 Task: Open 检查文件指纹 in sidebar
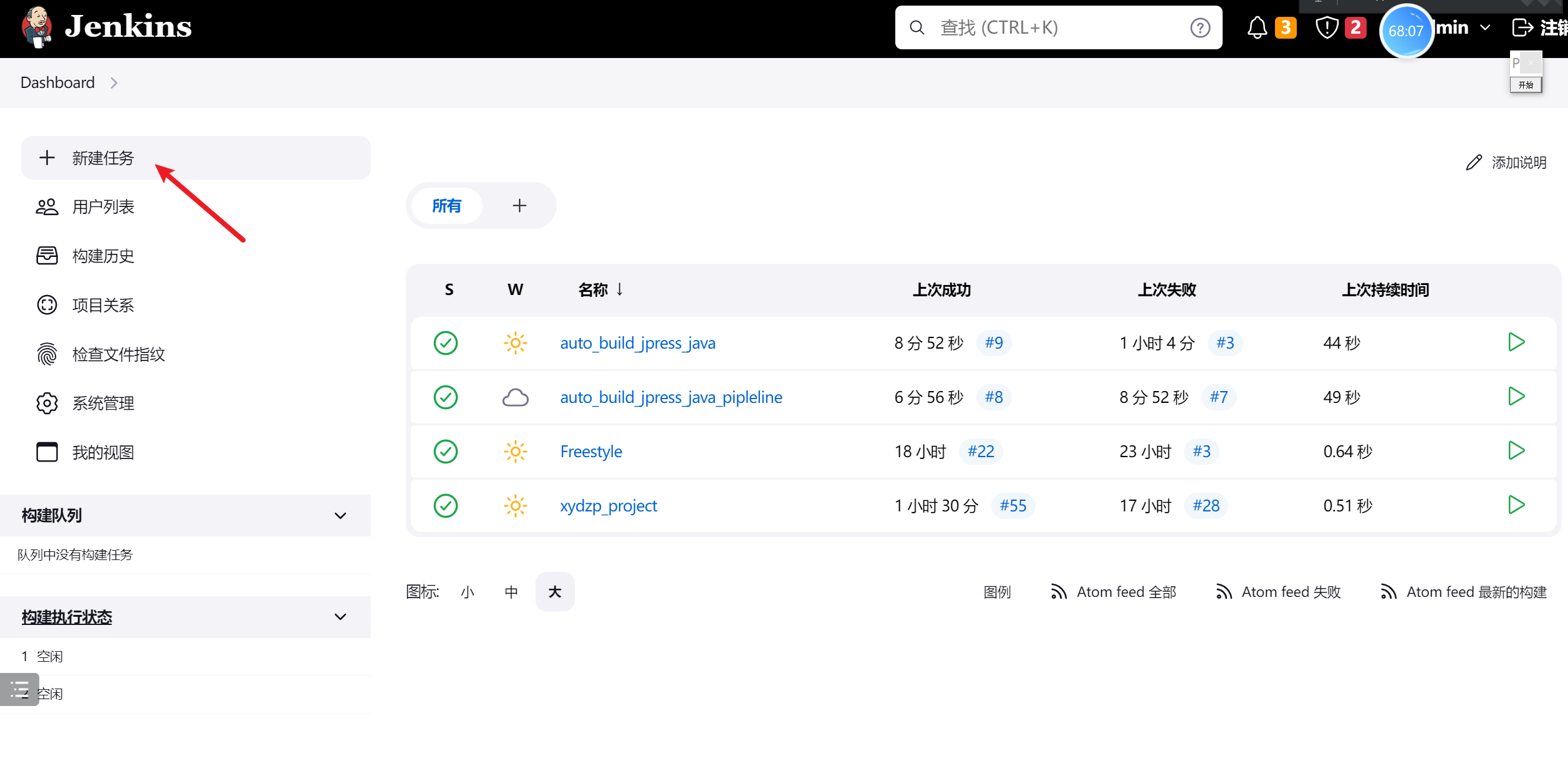[x=196, y=354]
